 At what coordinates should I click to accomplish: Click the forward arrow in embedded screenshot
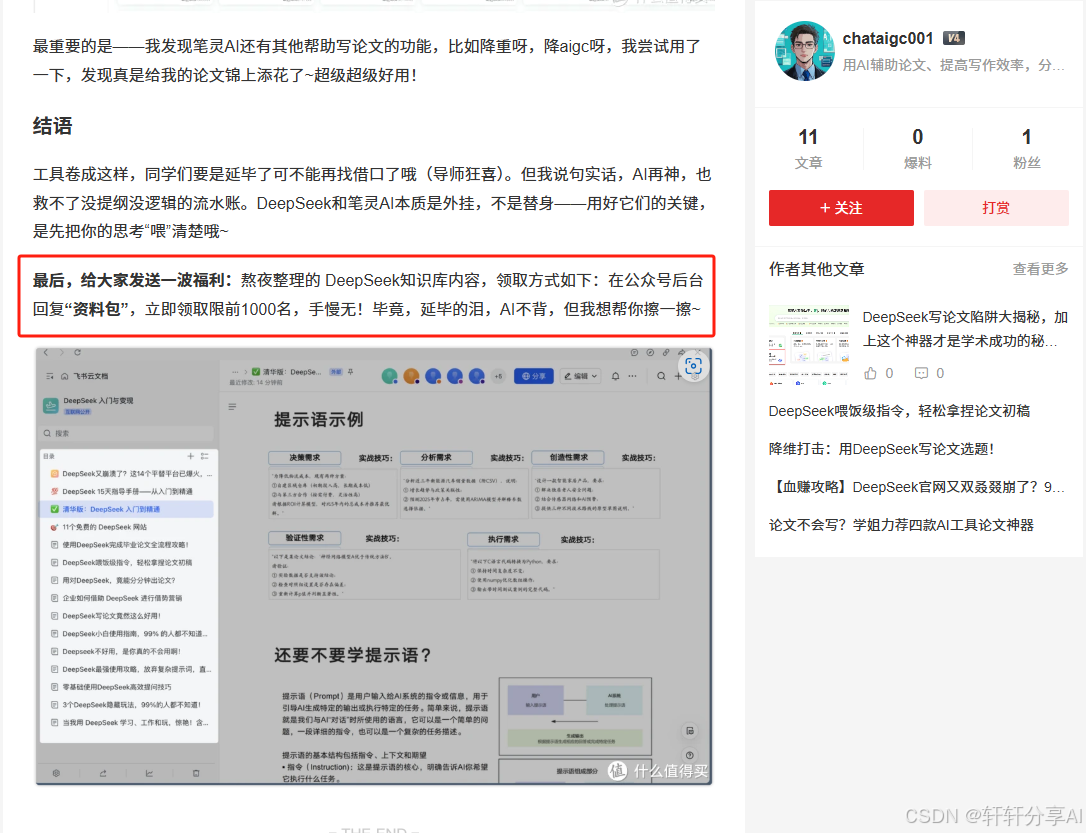point(62,352)
